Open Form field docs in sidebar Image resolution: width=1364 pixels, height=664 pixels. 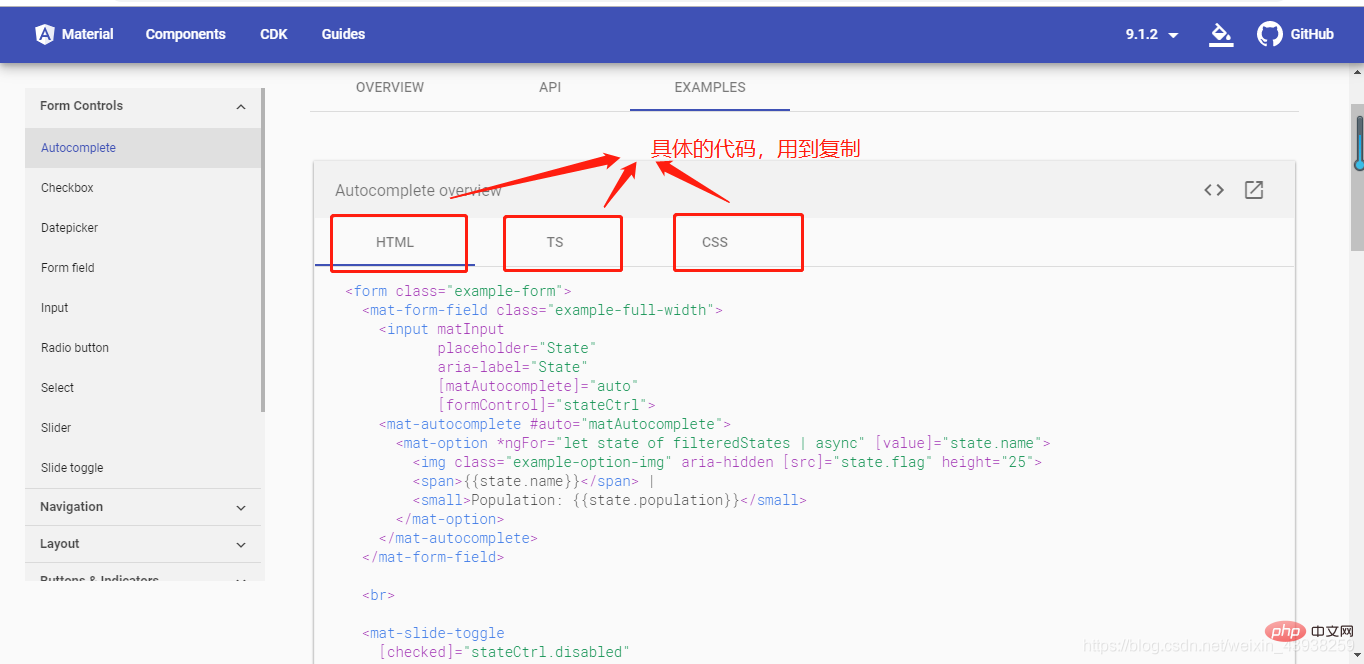(x=143, y=268)
